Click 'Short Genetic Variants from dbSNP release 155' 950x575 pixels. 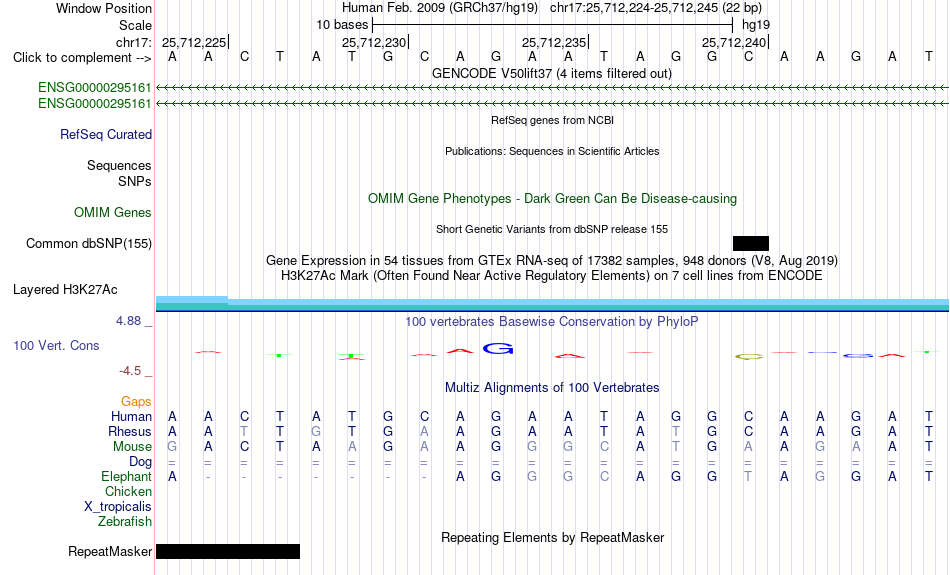coord(552,229)
